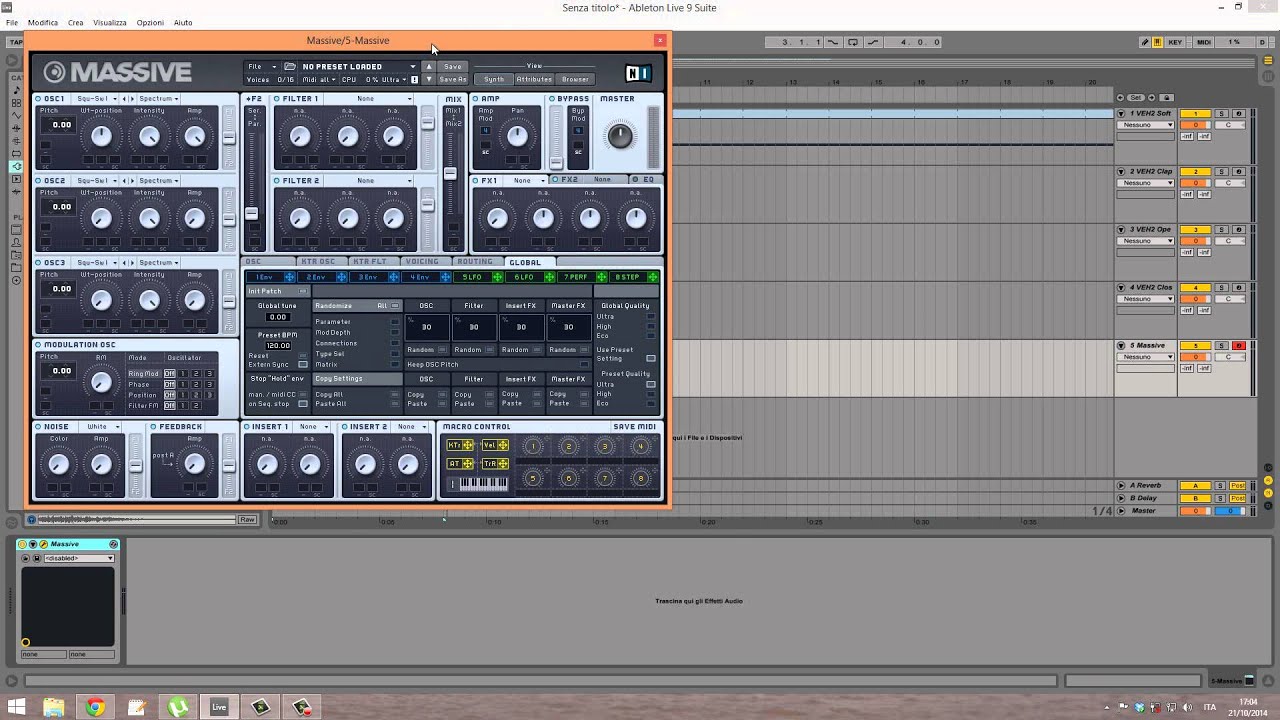Open Nessuno dropdown on 5 Massive track
1280x720 pixels.
[1147, 357]
